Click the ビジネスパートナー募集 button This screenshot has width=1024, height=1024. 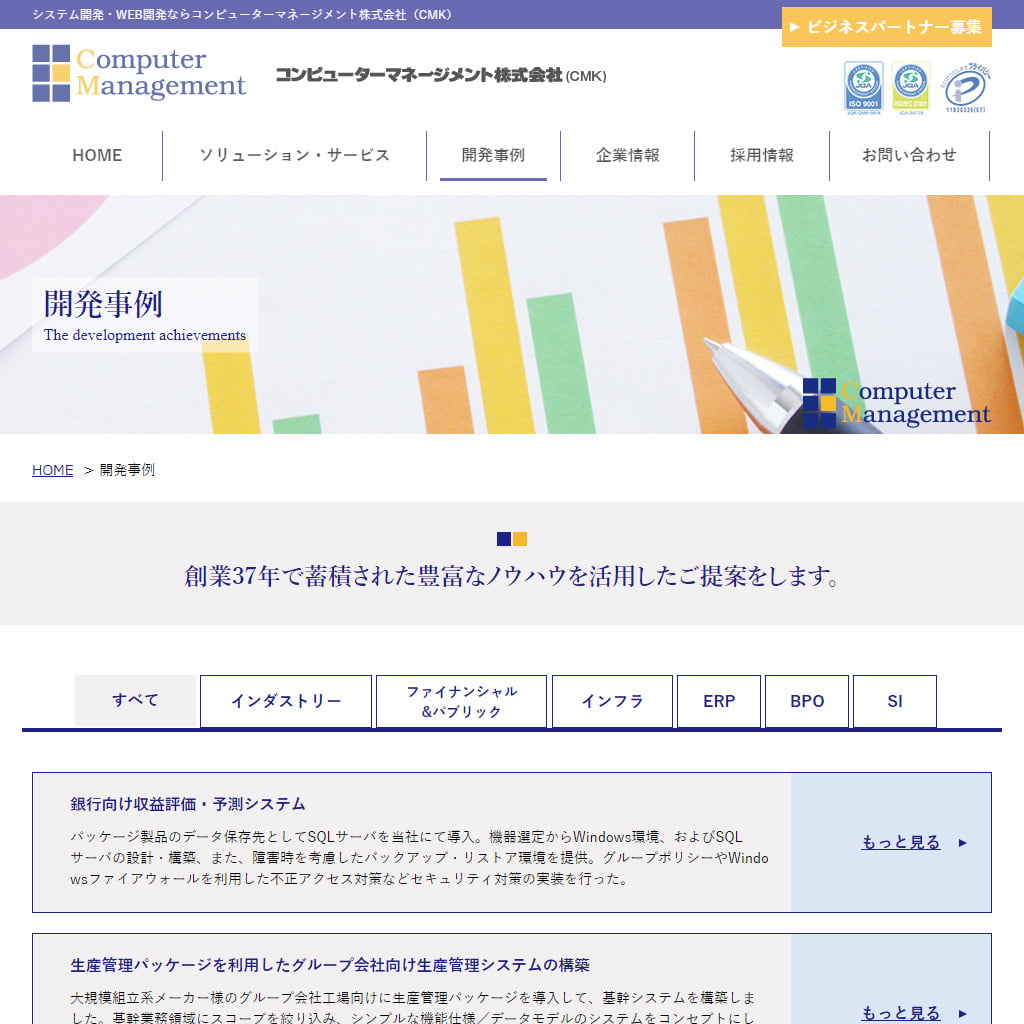click(886, 27)
